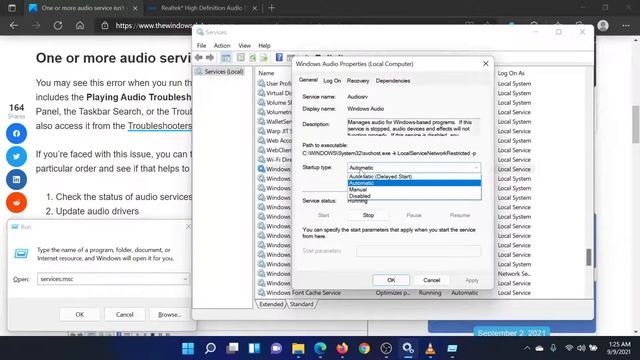Click Cancel in Windows Audio Properties
Viewport: 640px width, 360px height.
pyautogui.click(x=431, y=280)
